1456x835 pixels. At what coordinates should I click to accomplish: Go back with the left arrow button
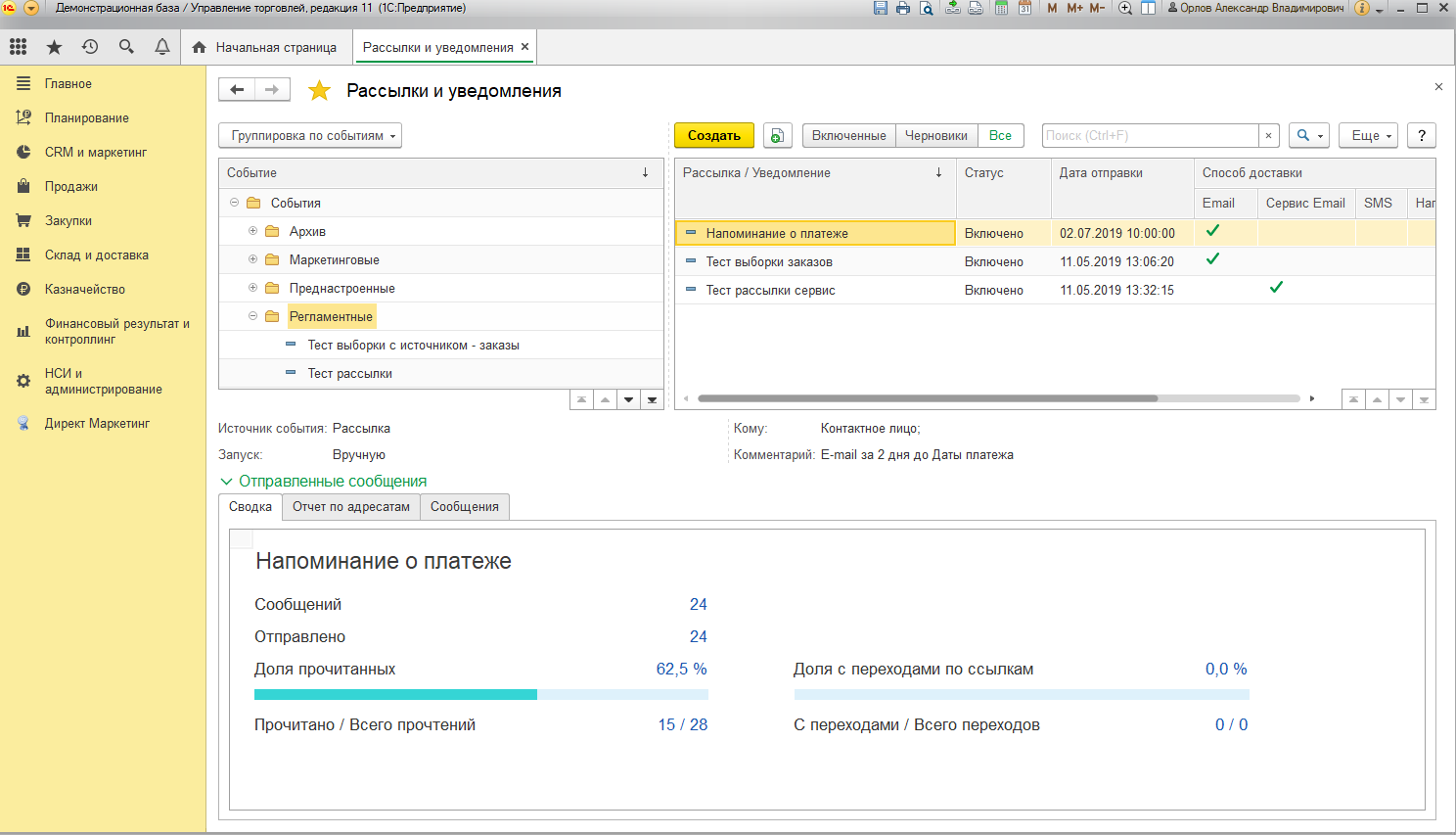237,89
